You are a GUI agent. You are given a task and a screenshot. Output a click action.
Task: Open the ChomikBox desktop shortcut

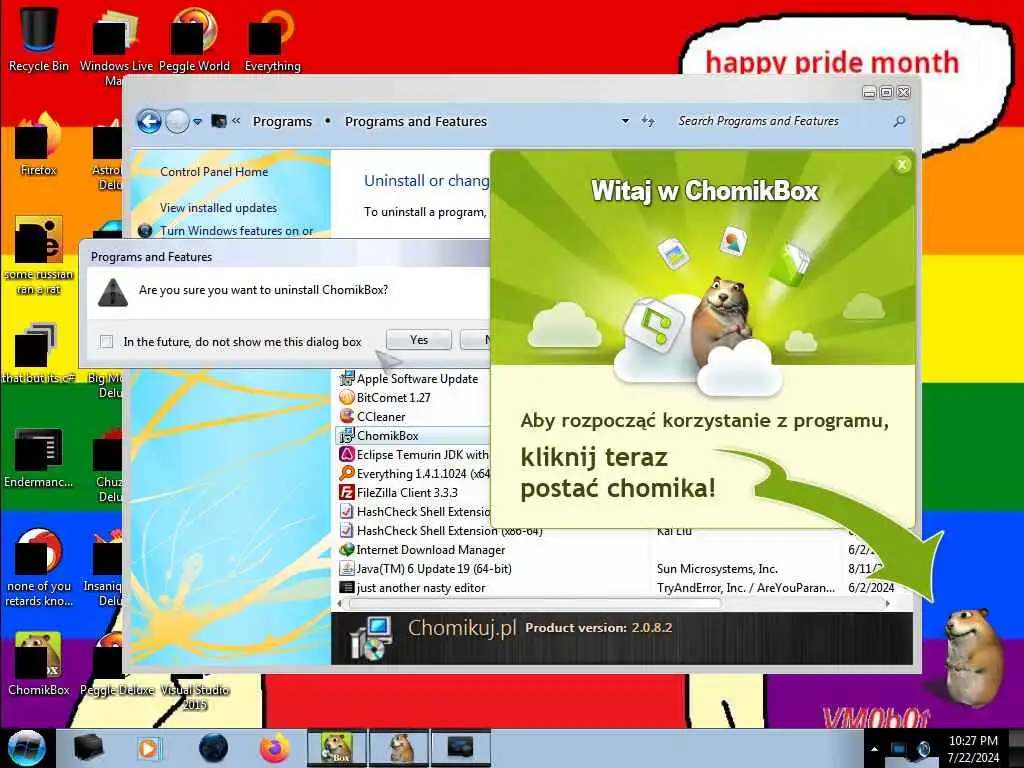pos(39,664)
